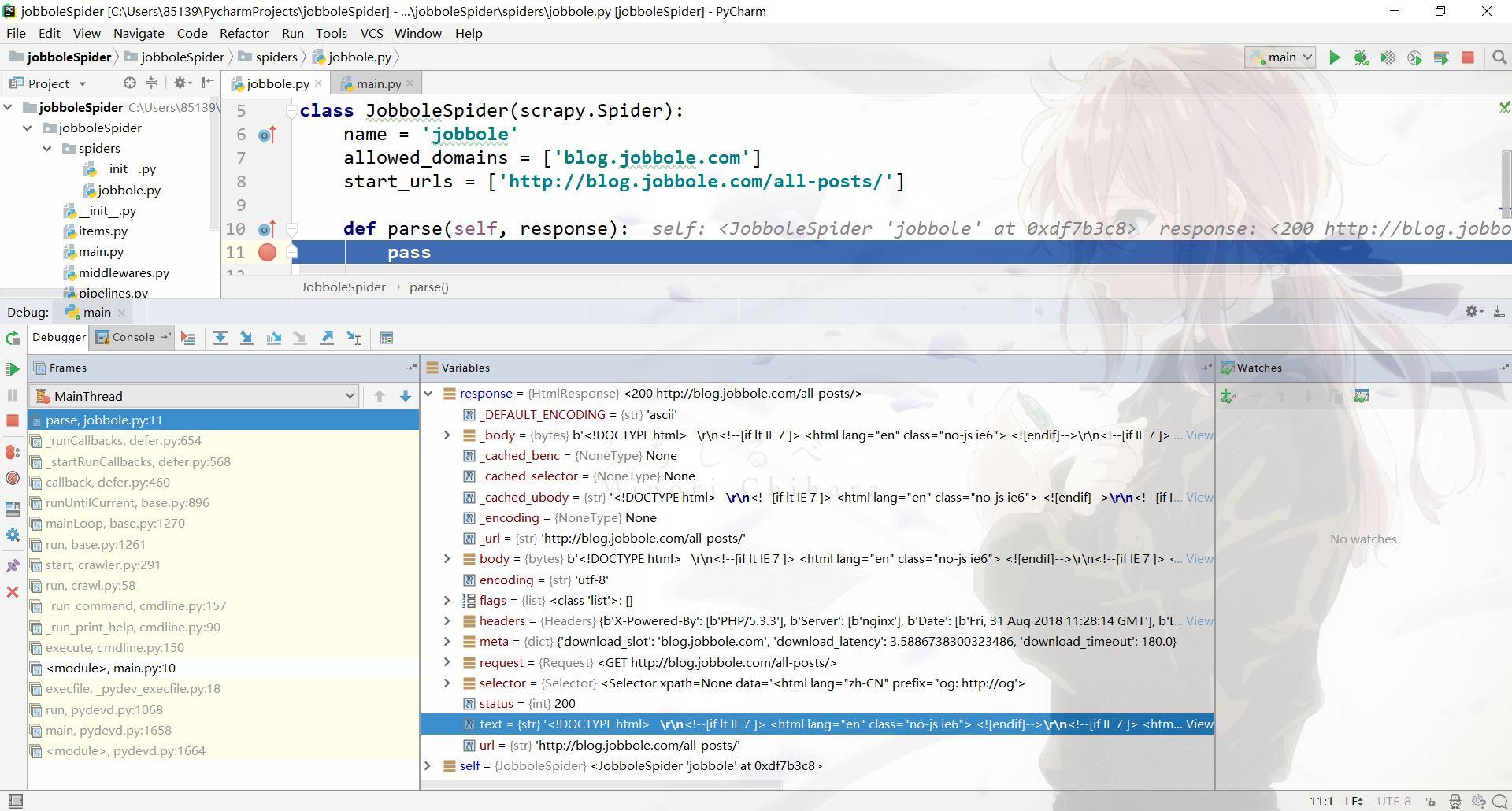The width and height of the screenshot is (1512, 811).
Task: Click View link on the text variable row
Action: click(x=1199, y=724)
